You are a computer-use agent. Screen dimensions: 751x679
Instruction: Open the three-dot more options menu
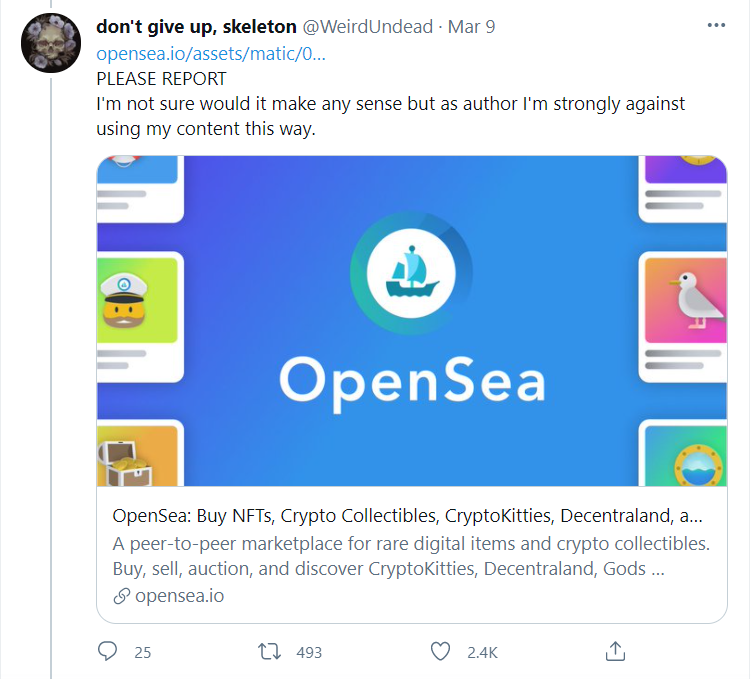click(x=716, y=25)
